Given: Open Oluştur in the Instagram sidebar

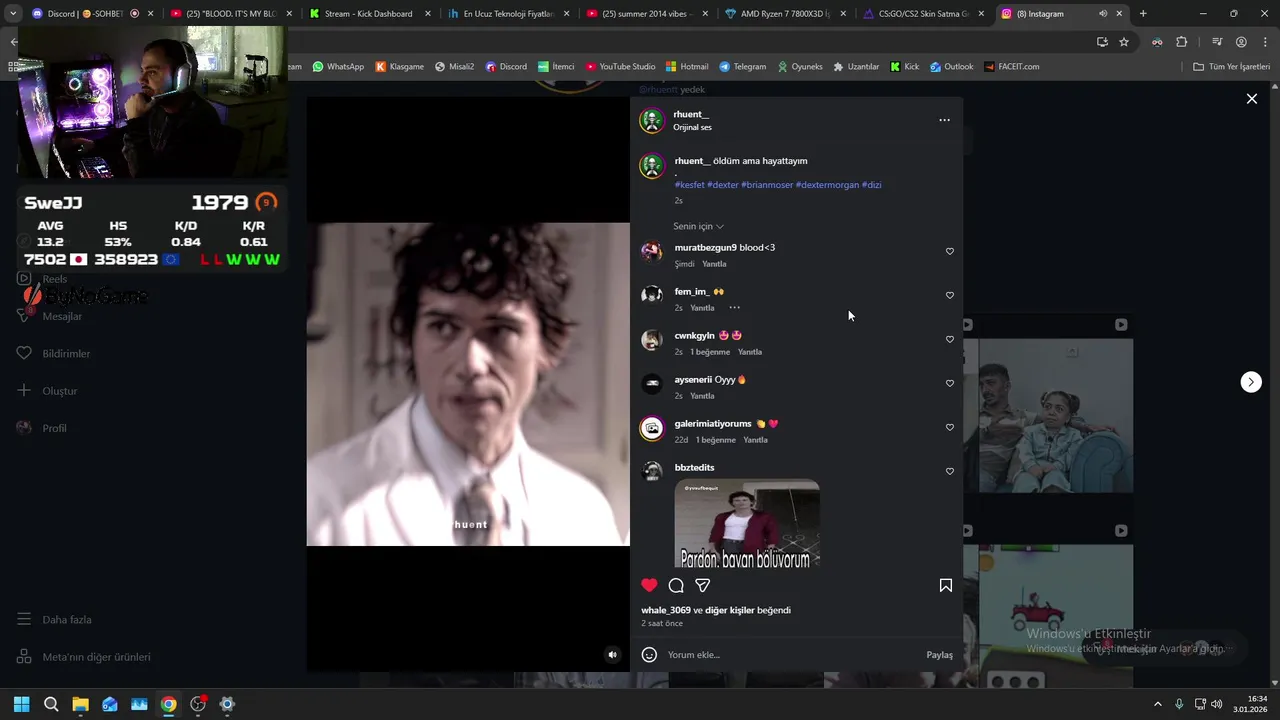Looking at the screenshot, I should pos(47,391).
